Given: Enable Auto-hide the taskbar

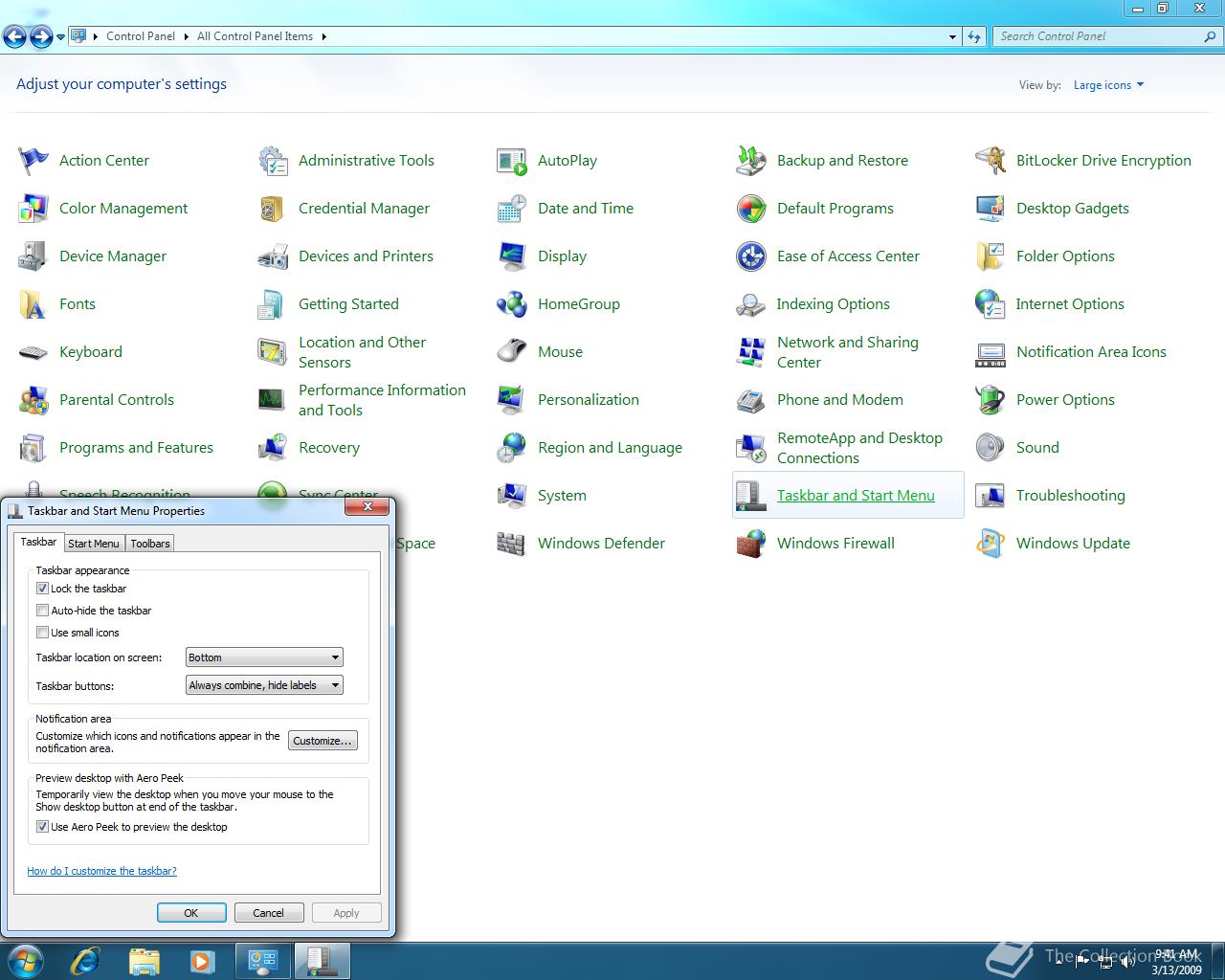Looking at the screenshot, I should [42, 611].
